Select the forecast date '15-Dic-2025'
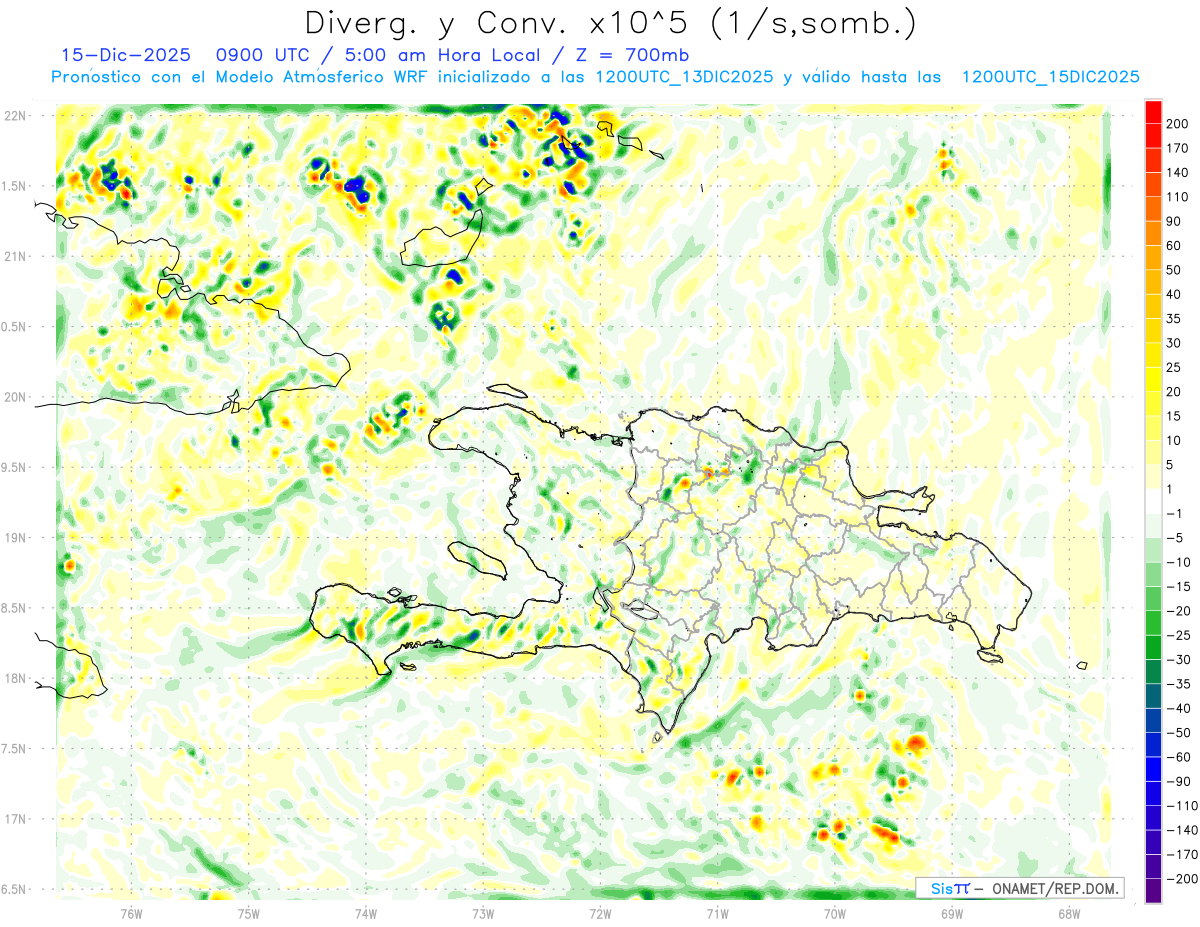The image size is (1200, 927). click(125, 55)
